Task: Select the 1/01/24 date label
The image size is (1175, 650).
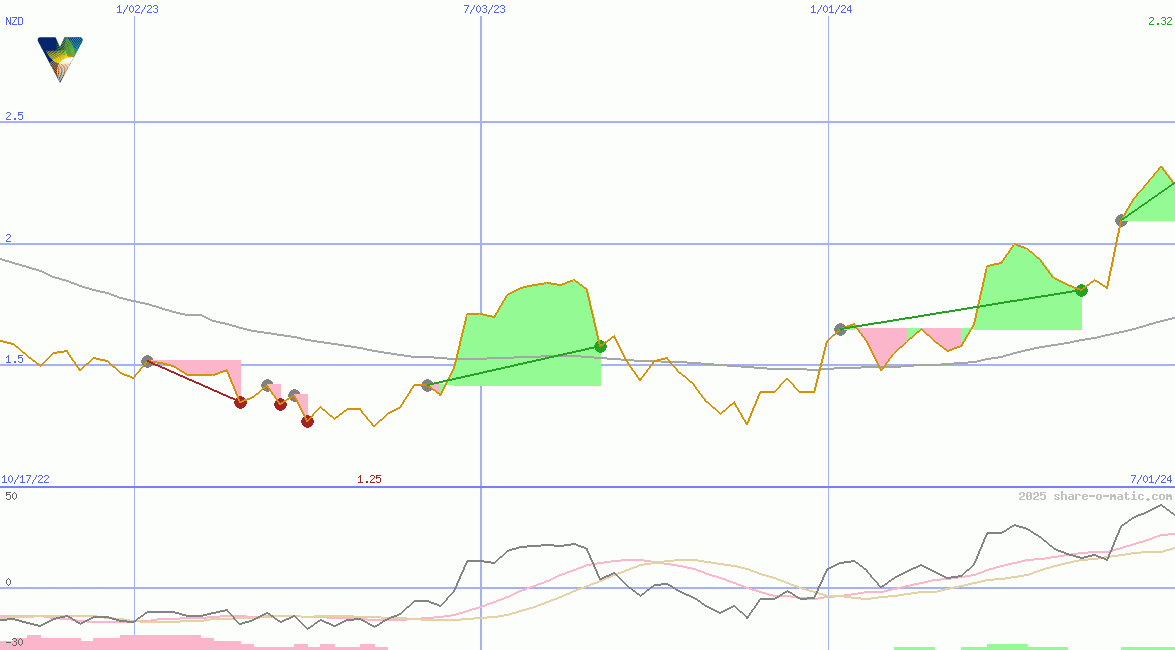Action: point(830,9)
